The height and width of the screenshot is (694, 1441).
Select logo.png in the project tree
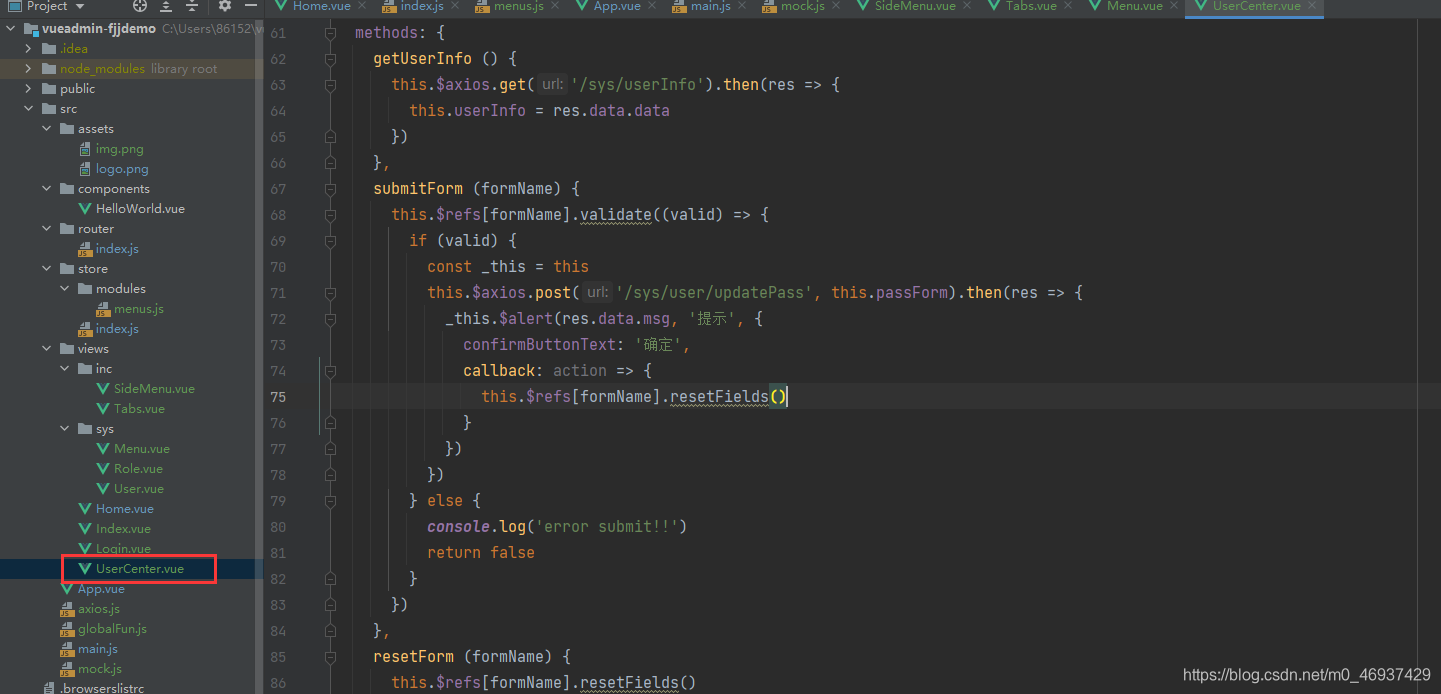(x=122, y=169)
